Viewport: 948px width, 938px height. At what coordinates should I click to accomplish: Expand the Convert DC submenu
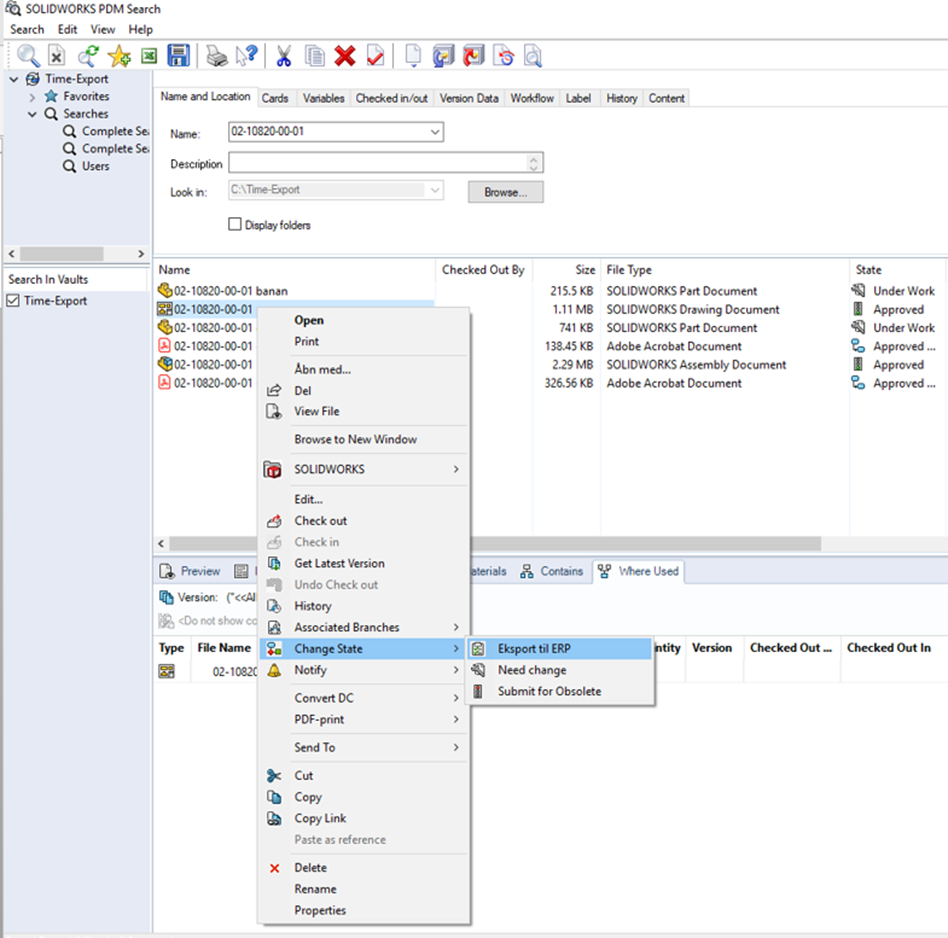[x=363, y=698]
